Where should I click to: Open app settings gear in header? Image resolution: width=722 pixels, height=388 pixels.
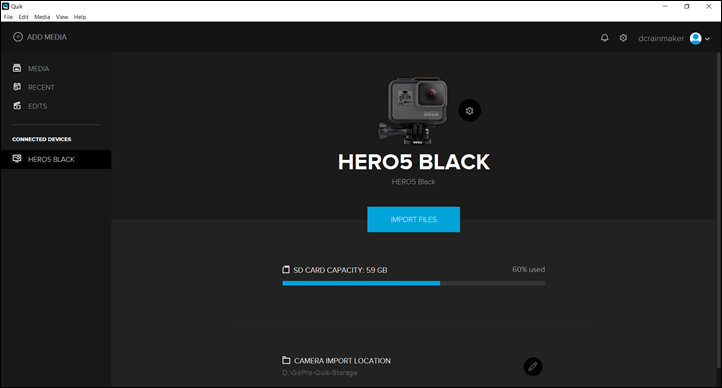[x=623, y=38]
